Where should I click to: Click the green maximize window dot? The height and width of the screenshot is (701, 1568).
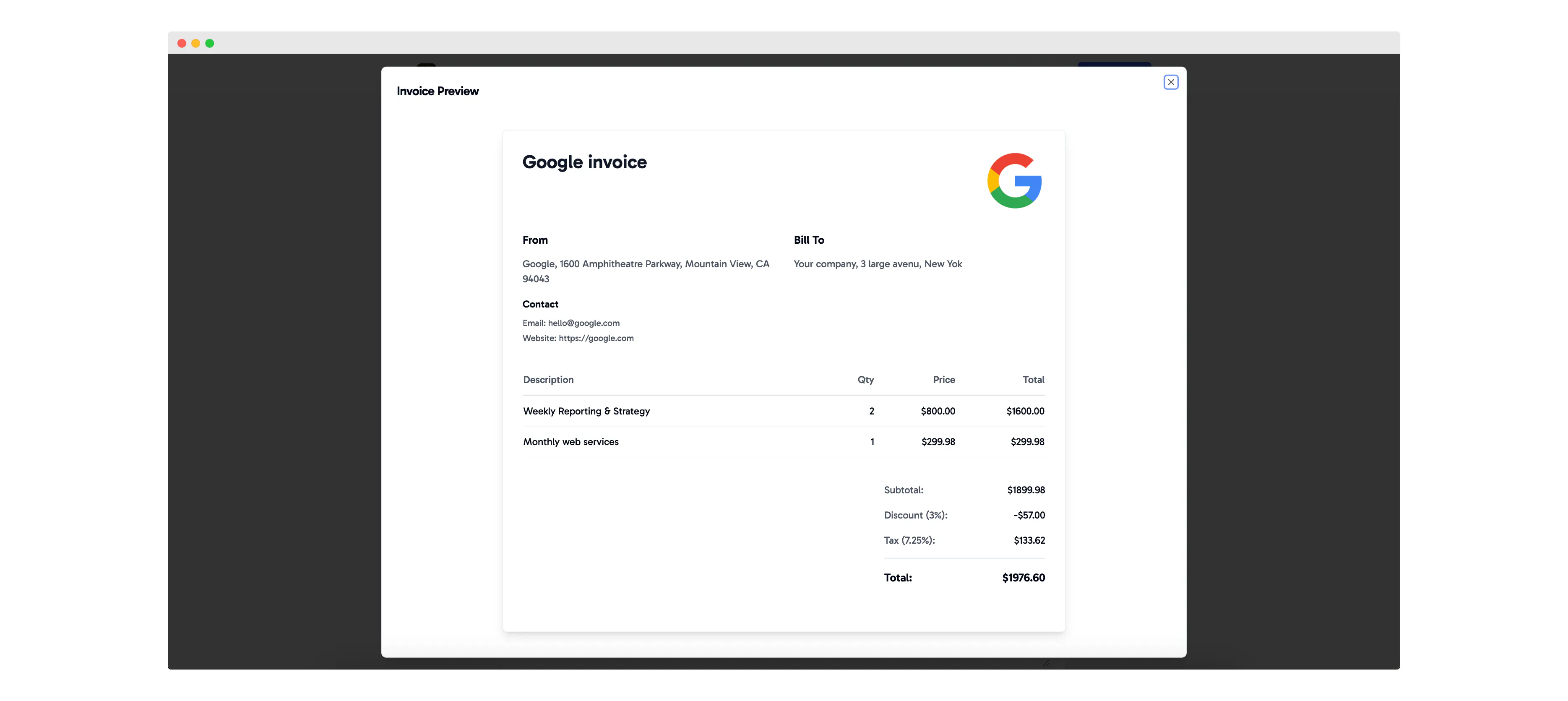[209, 43]
